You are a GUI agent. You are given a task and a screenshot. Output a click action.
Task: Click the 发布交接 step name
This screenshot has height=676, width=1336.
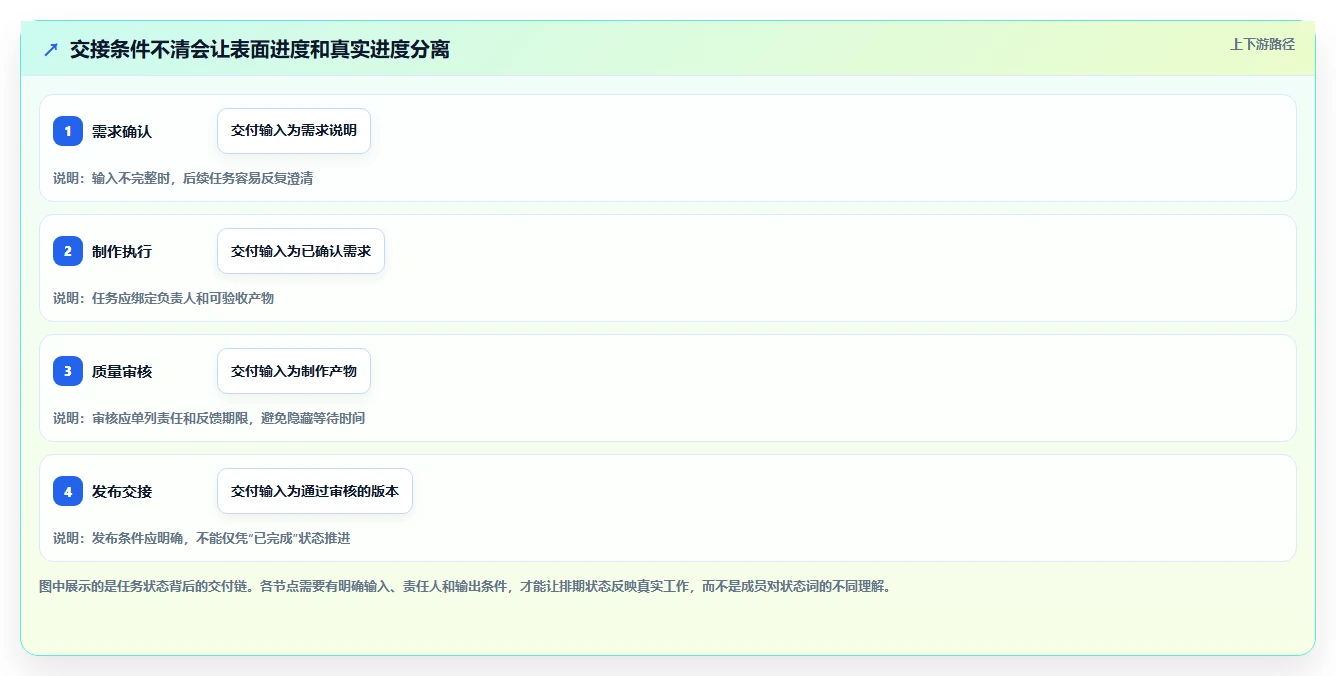(122, 491)
